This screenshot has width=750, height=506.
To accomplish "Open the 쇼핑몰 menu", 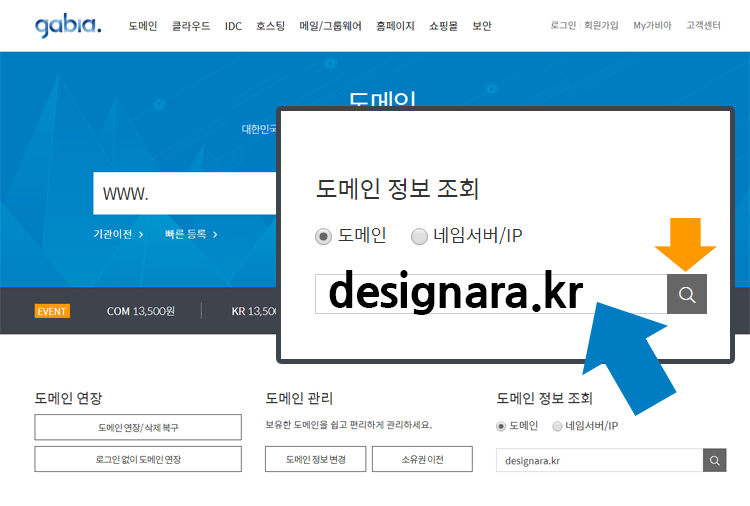I will click(443, 26).
